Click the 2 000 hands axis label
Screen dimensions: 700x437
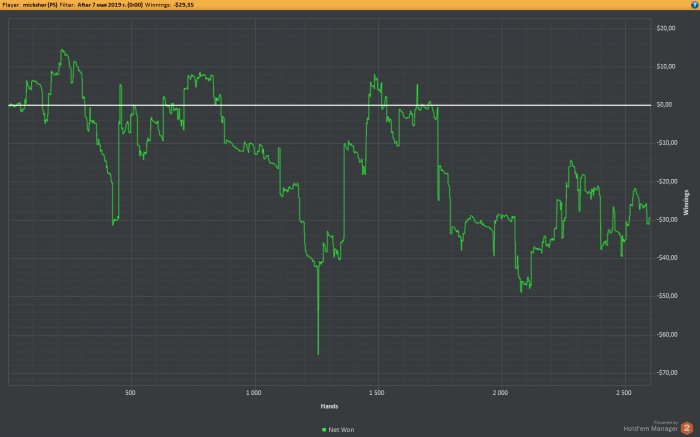[x=500, y=393]
